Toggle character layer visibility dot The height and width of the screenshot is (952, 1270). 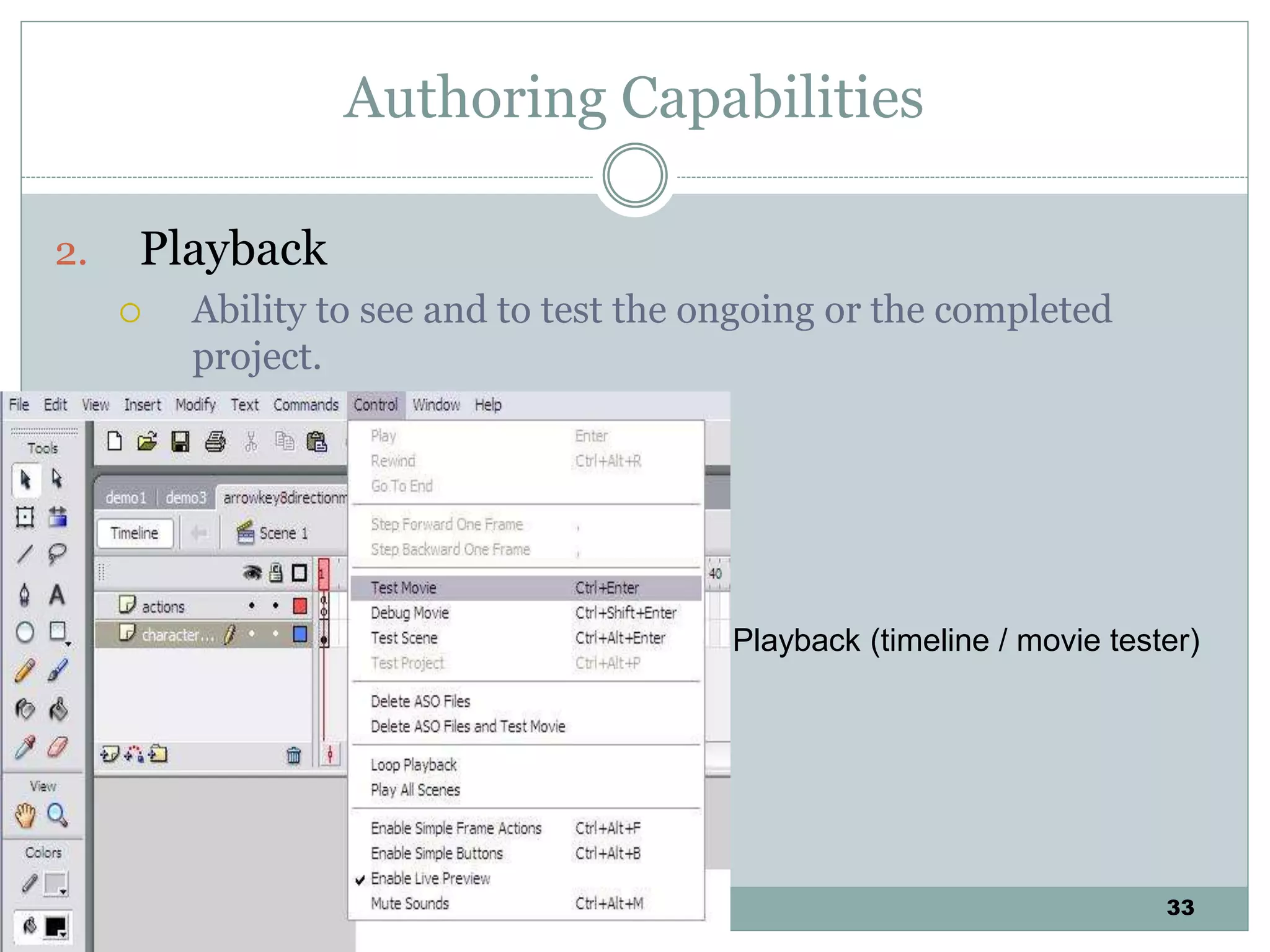(x=252, y=634)
